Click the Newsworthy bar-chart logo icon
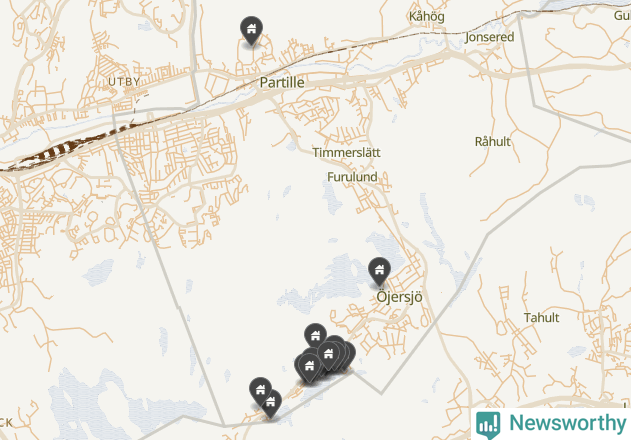This screenshot has width=631, height=440. [x=488, y=424]
